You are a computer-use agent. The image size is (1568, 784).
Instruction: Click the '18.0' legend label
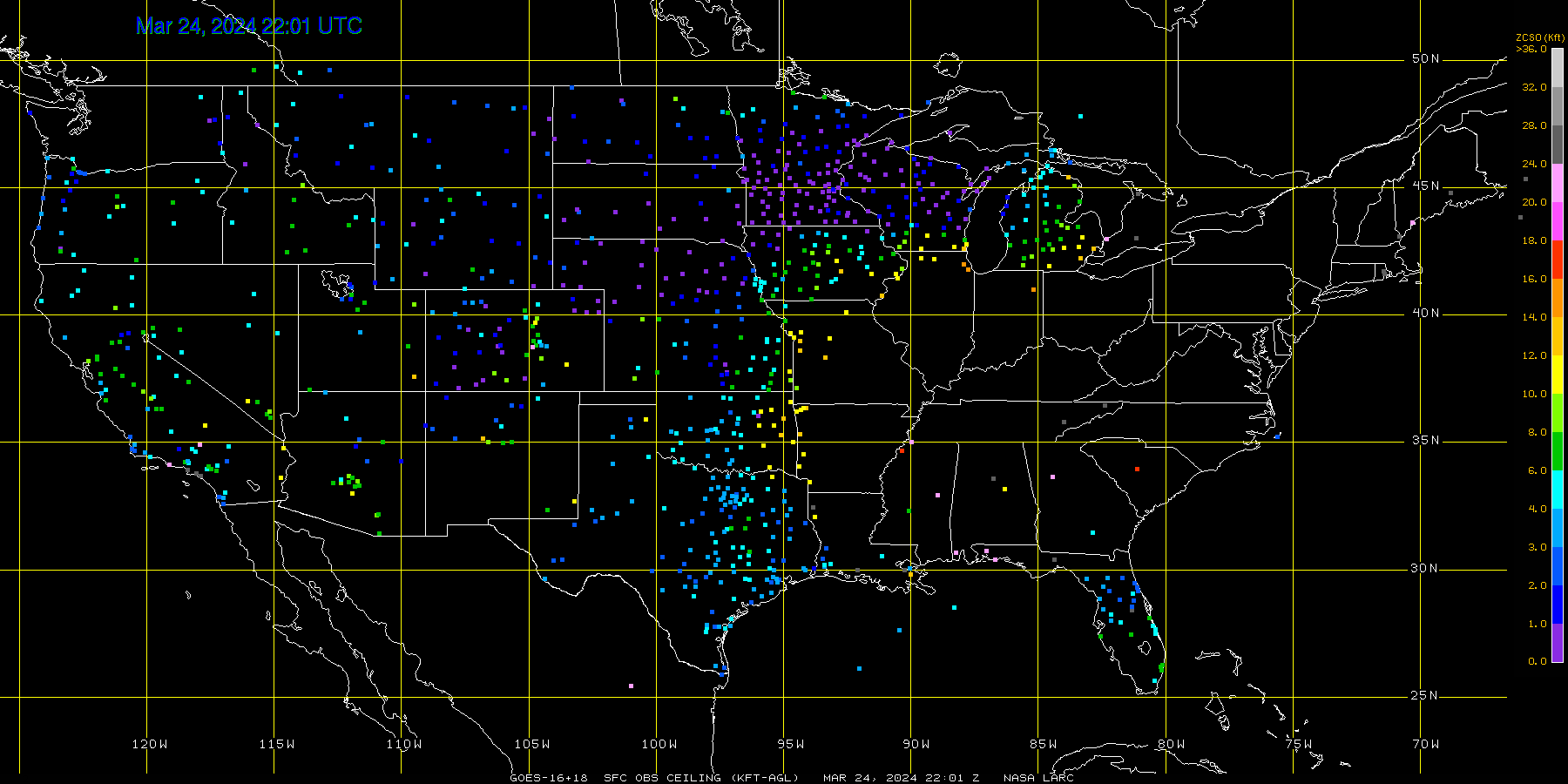(1534, 240)
